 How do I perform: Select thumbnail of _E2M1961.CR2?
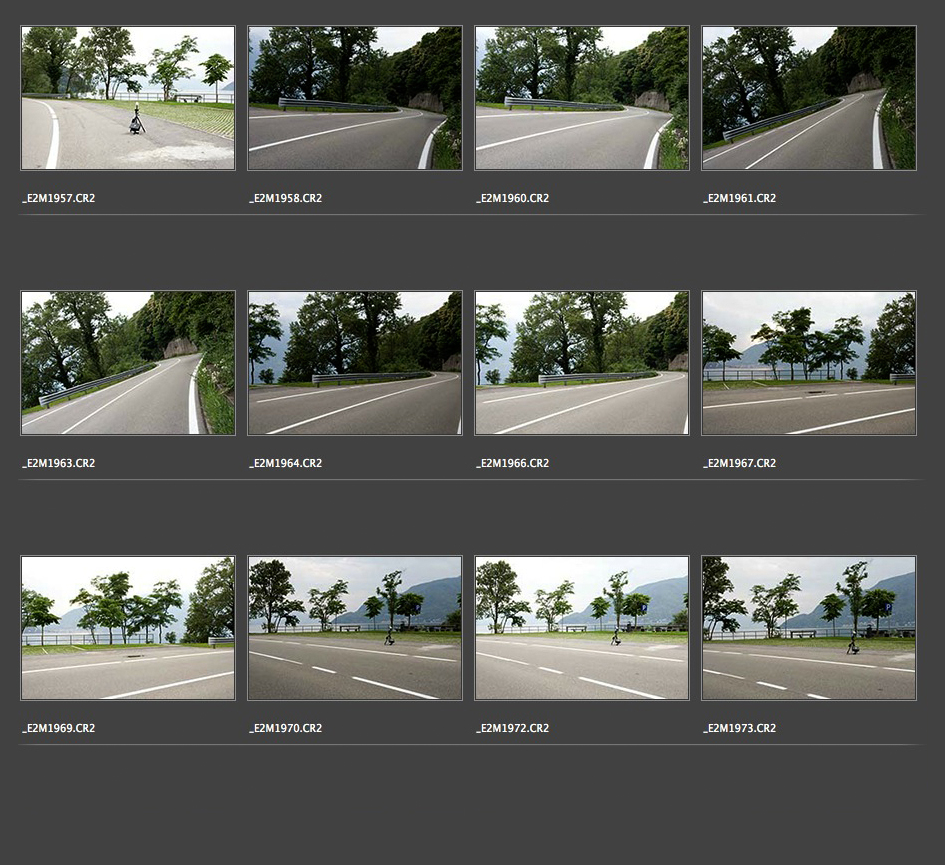click(x=809, y=98)
